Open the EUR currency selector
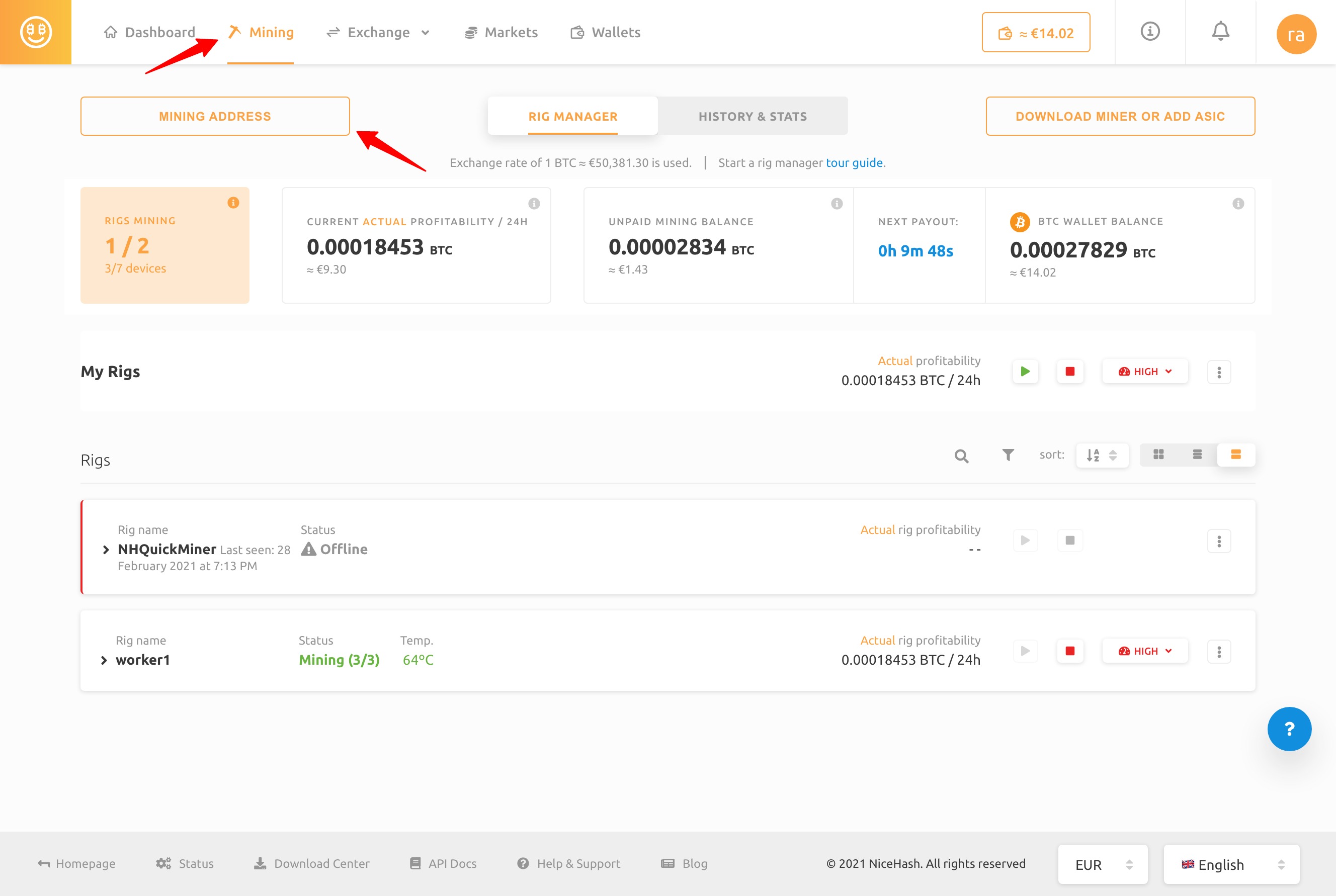 click(x=1102, y=864)
